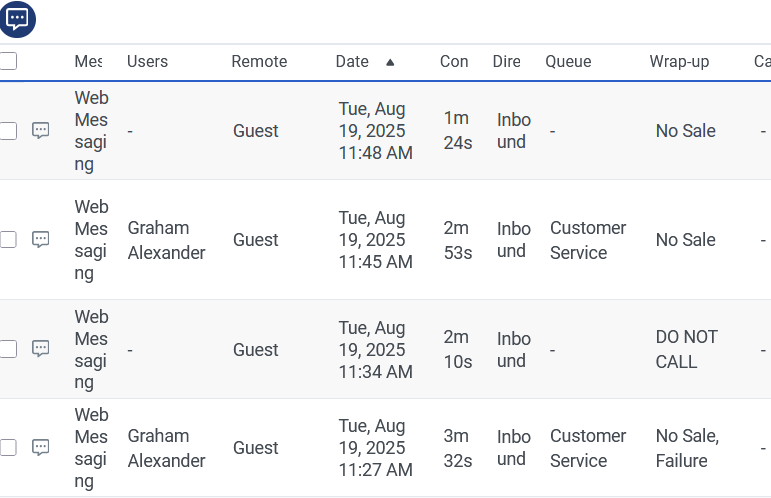Click message icon in 11:27 AM row

tap(41, 448)
